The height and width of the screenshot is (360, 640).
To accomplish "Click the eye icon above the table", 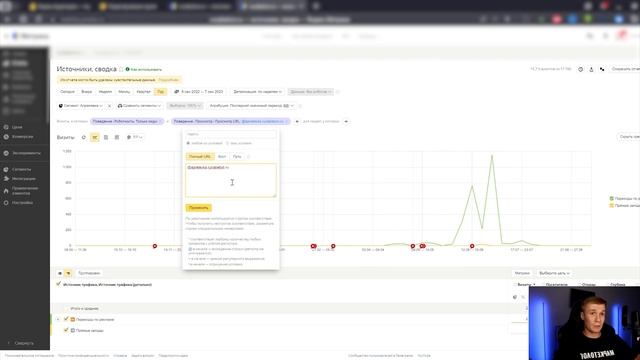I will pyautogui.click(x=60, y=273).
